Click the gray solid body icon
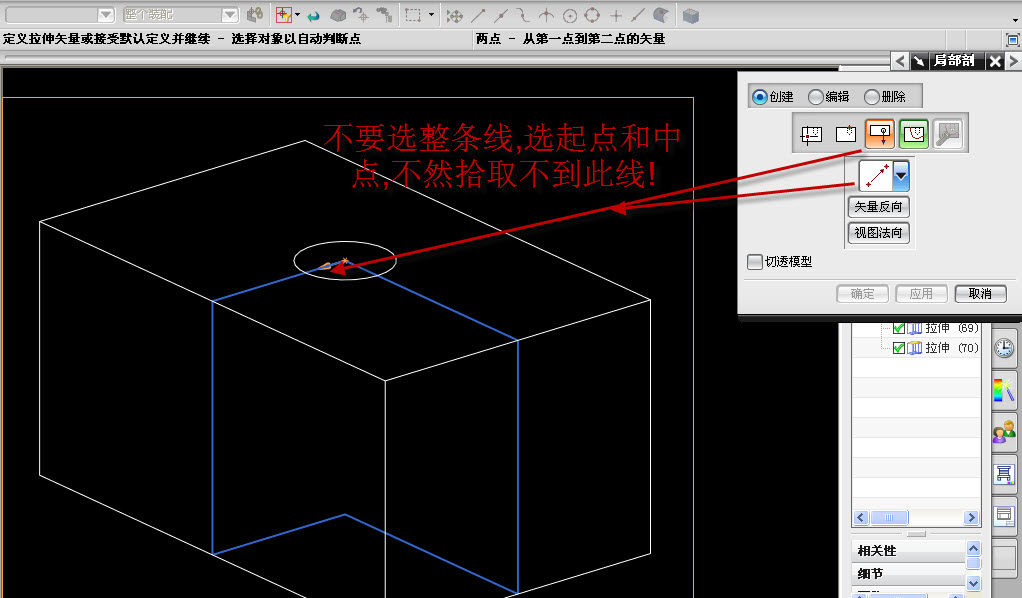The height and width of the screenshot is (598, 1022). click(338, 15)
